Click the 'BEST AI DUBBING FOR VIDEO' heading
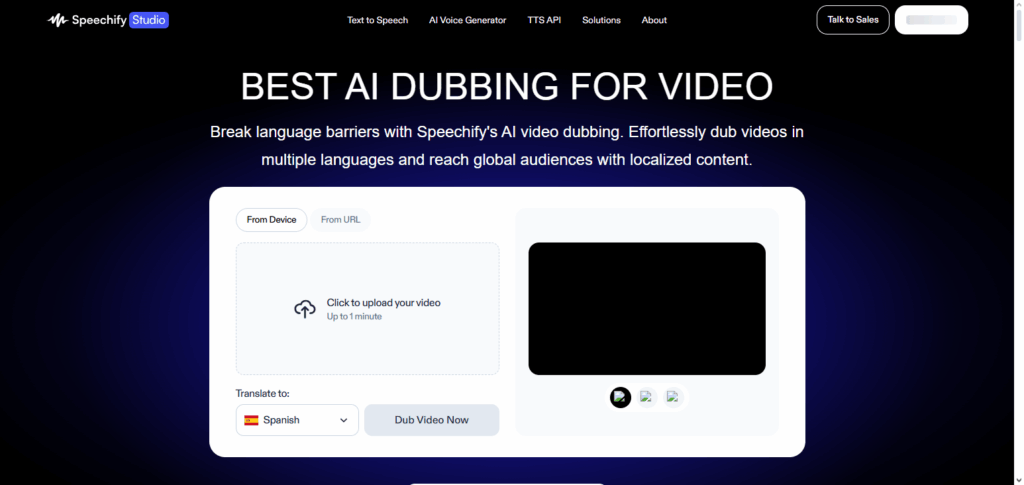This screenshot has height=485, width=1024. click(507, 86)
